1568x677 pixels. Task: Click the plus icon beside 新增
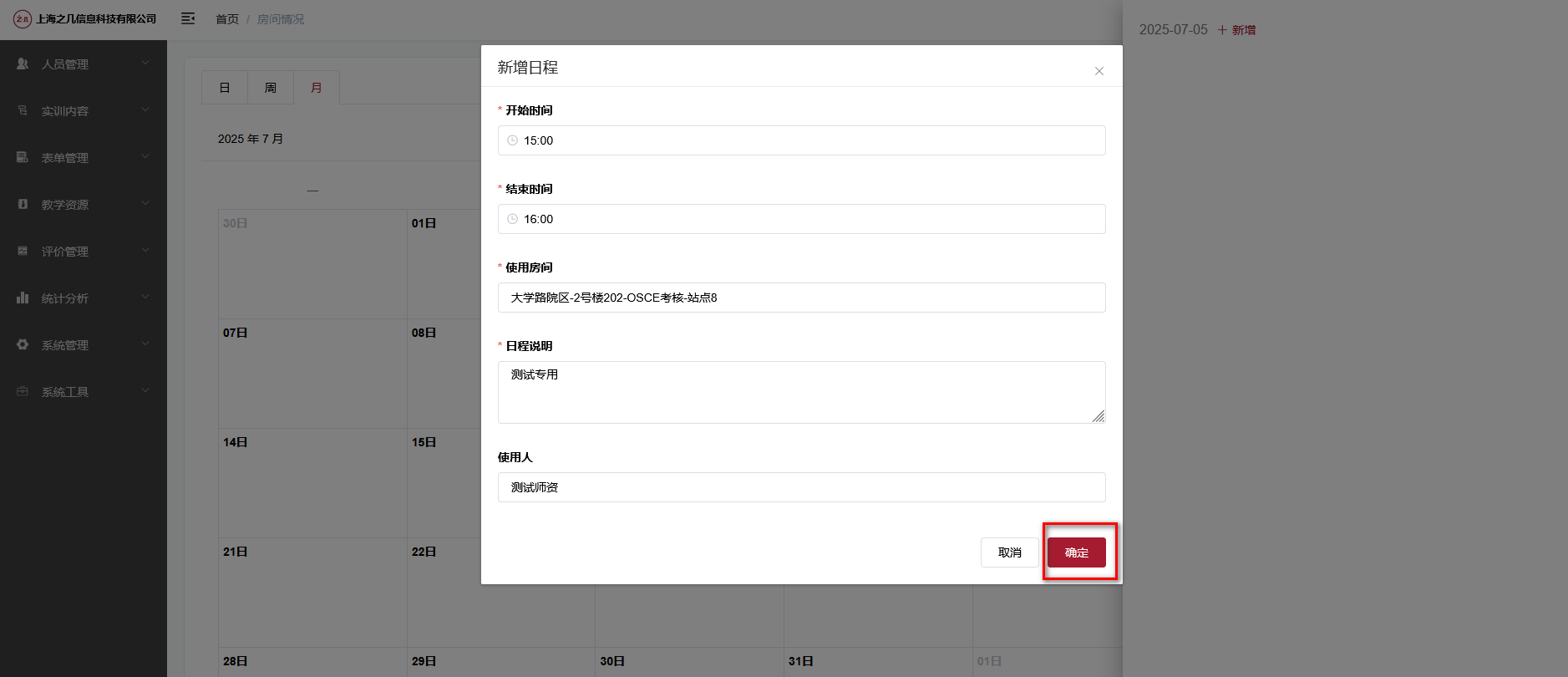tap(1222, 30)
